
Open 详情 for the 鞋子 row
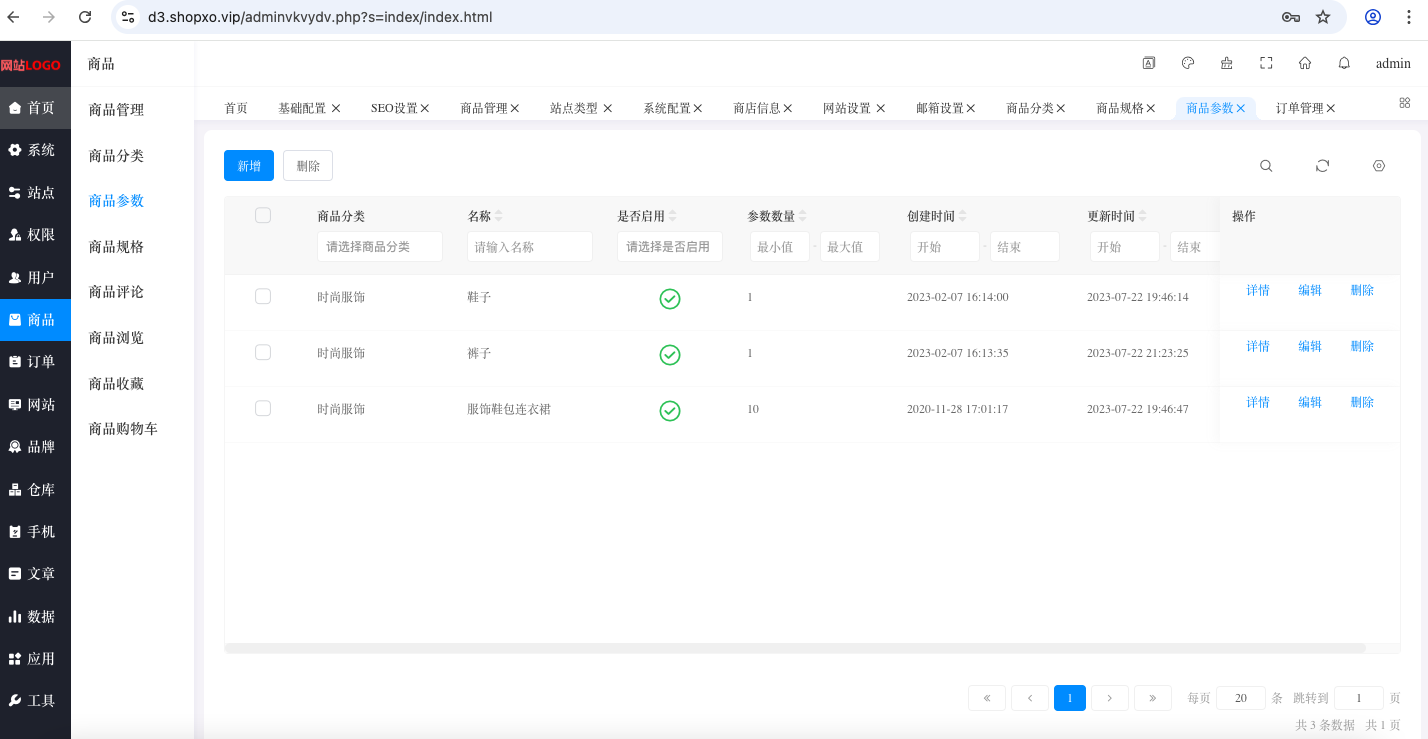point(1258,290)
